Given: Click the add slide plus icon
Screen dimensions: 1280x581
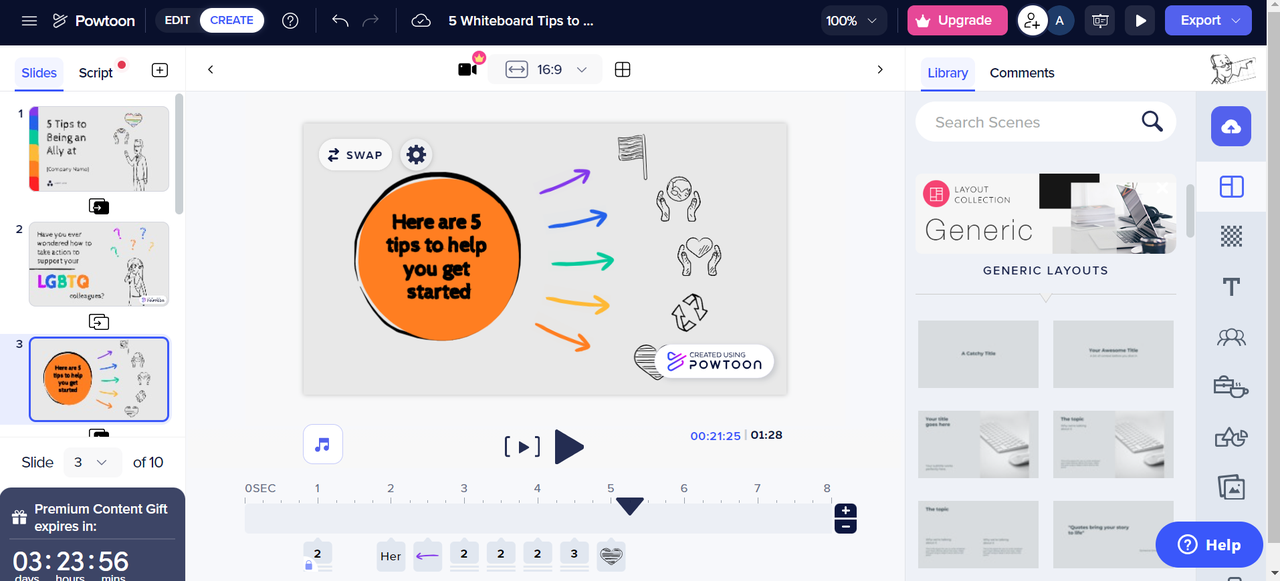Looking at the screenshot, I should pos(160,70).
